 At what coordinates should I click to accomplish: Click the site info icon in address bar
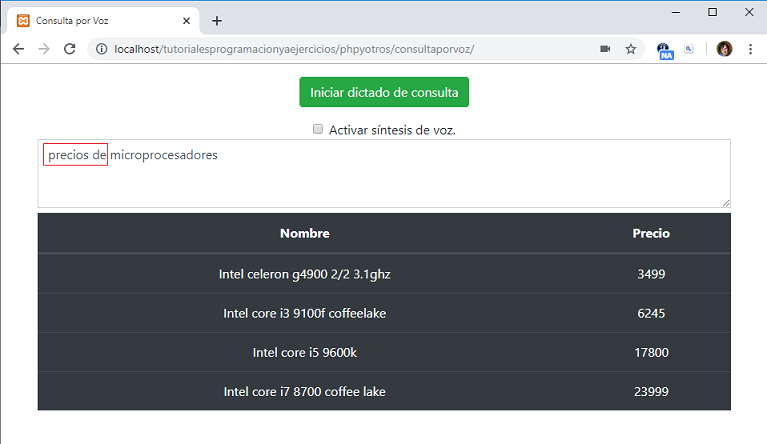pos(101,49)
